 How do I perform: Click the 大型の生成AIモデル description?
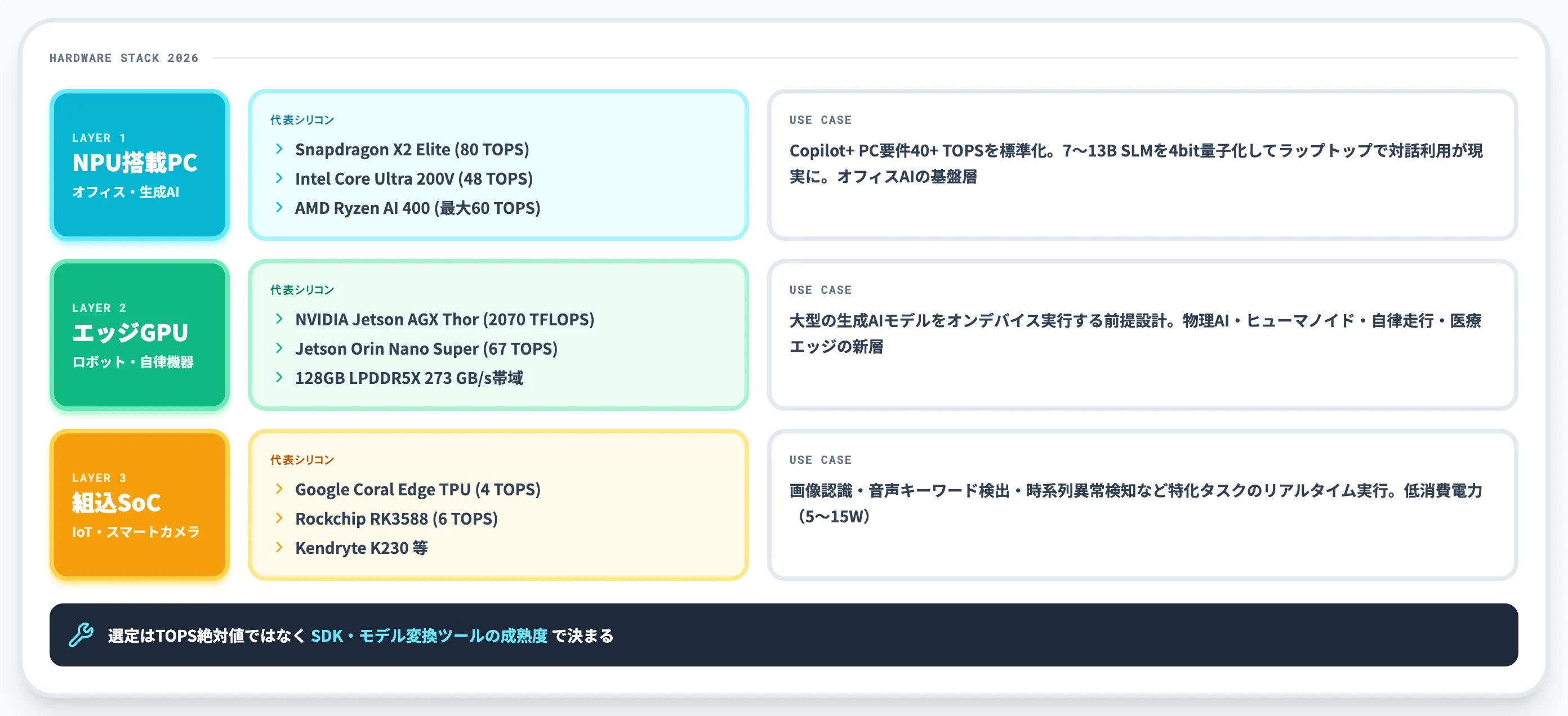(x=1135, y=333)
